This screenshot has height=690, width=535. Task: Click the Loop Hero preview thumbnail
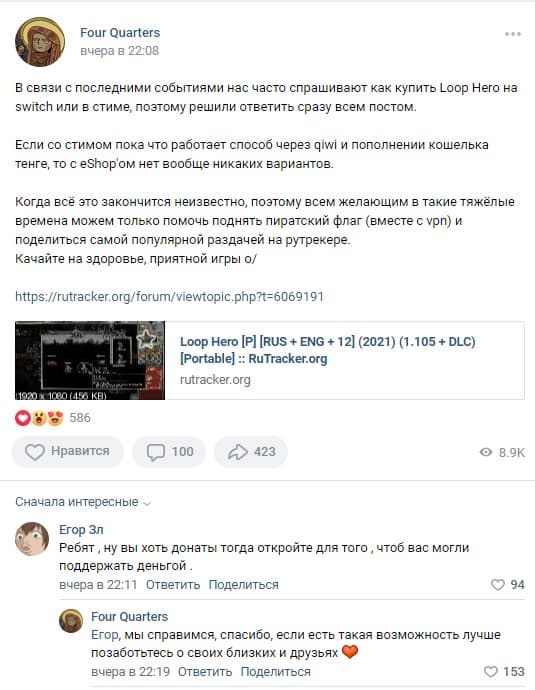[x=90, y=360]
